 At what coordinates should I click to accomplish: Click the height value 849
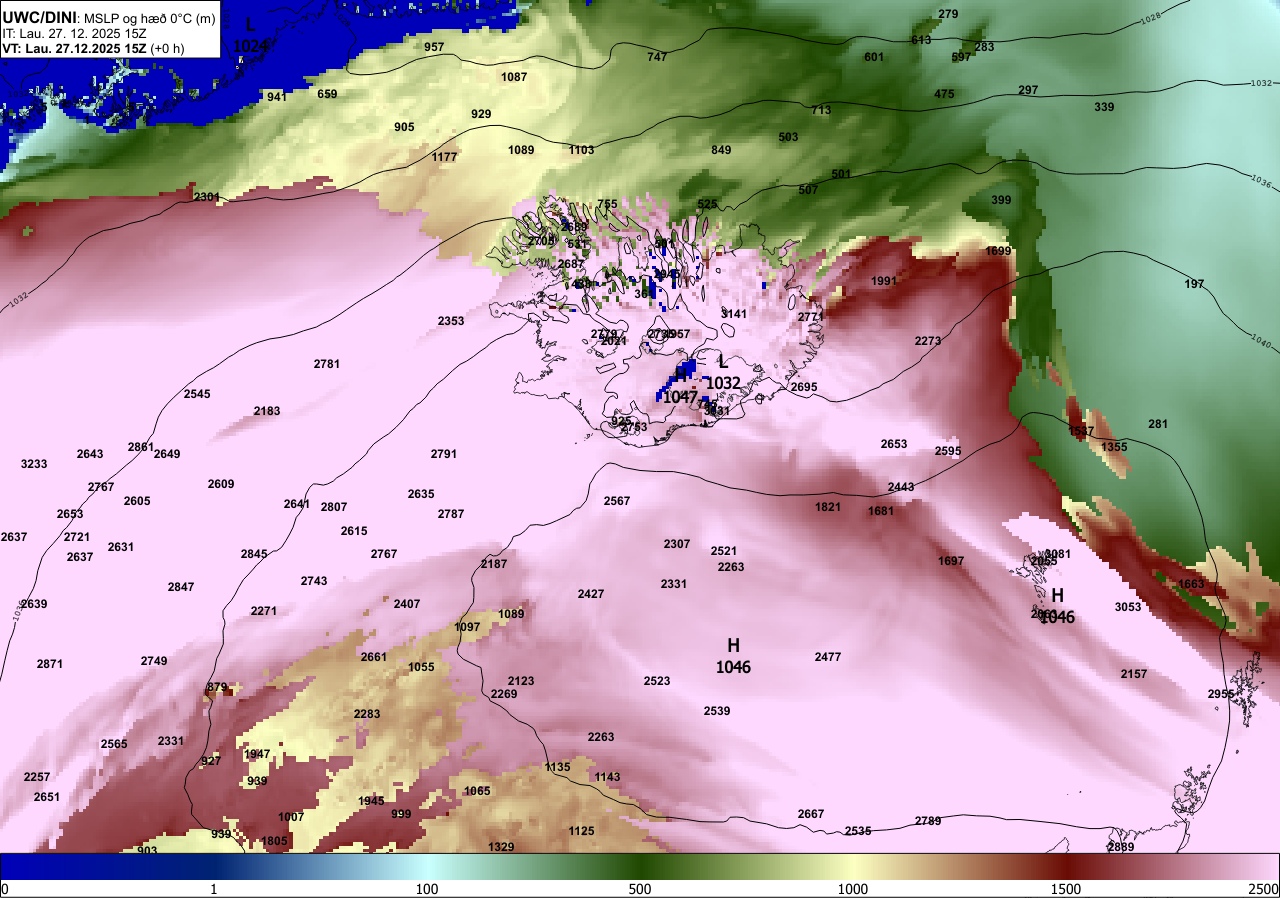coord(721,150)
